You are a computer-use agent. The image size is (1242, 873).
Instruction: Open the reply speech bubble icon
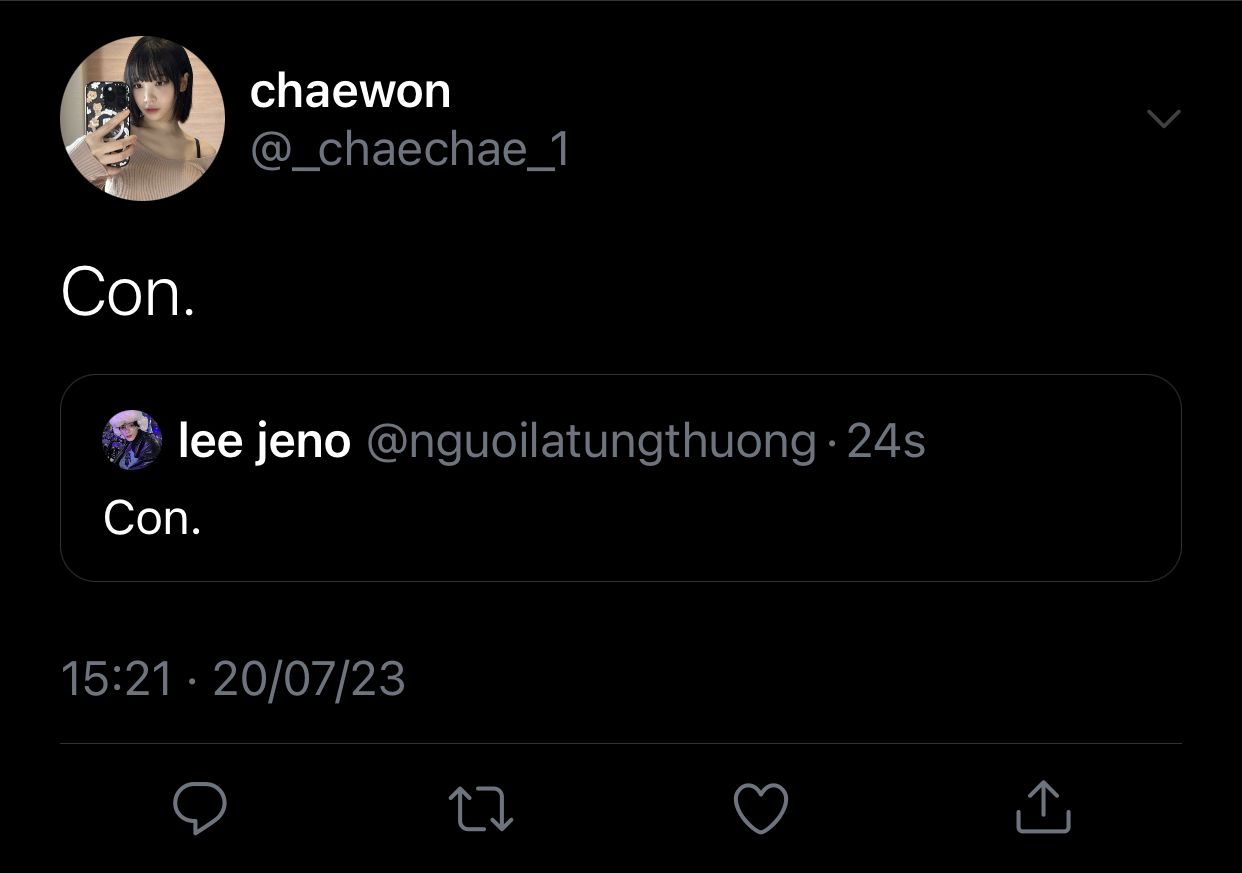click(200, 808)
